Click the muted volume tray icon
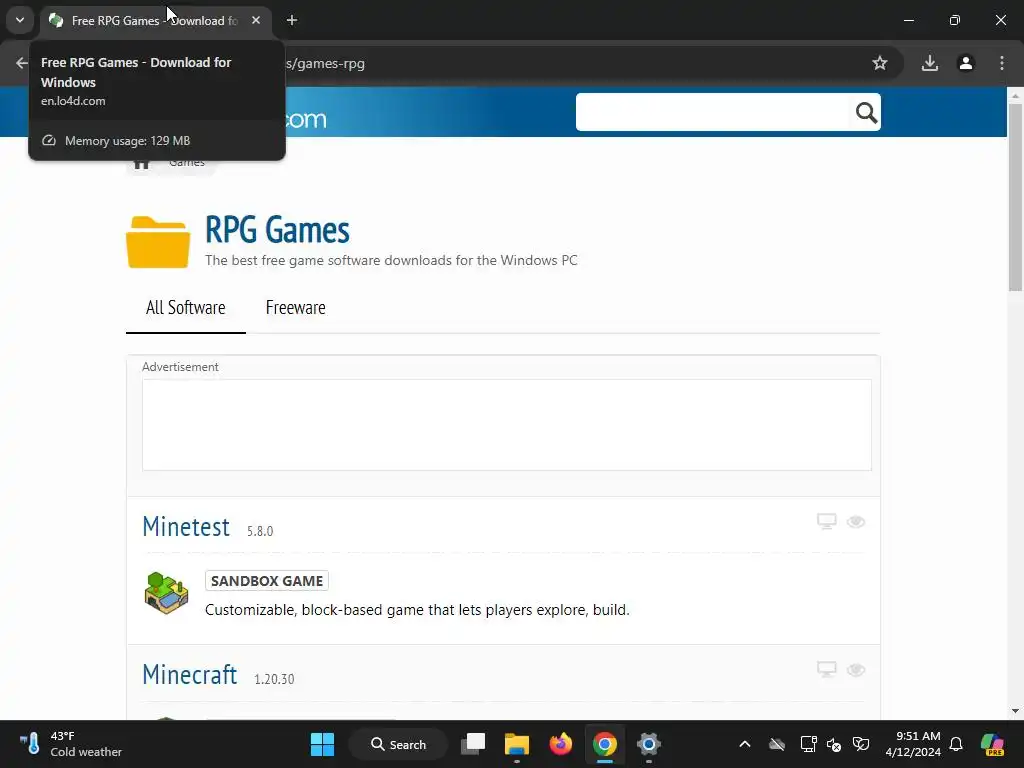The height and width of the screenshot is (768, 1024). tap(834, 744)
